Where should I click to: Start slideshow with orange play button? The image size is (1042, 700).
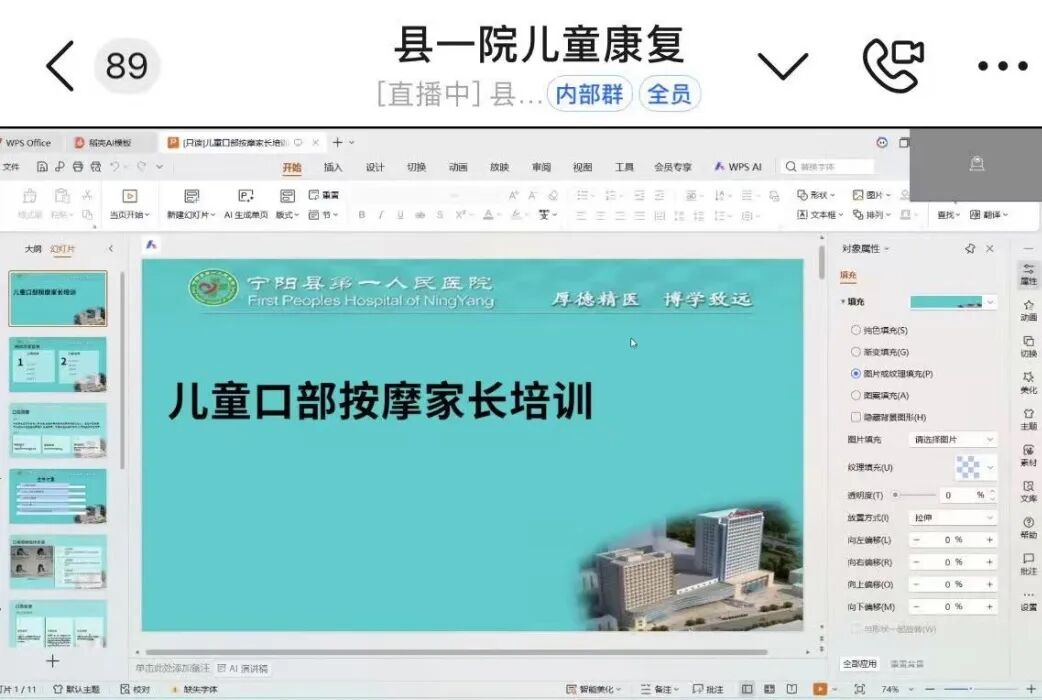coord(819,689)
